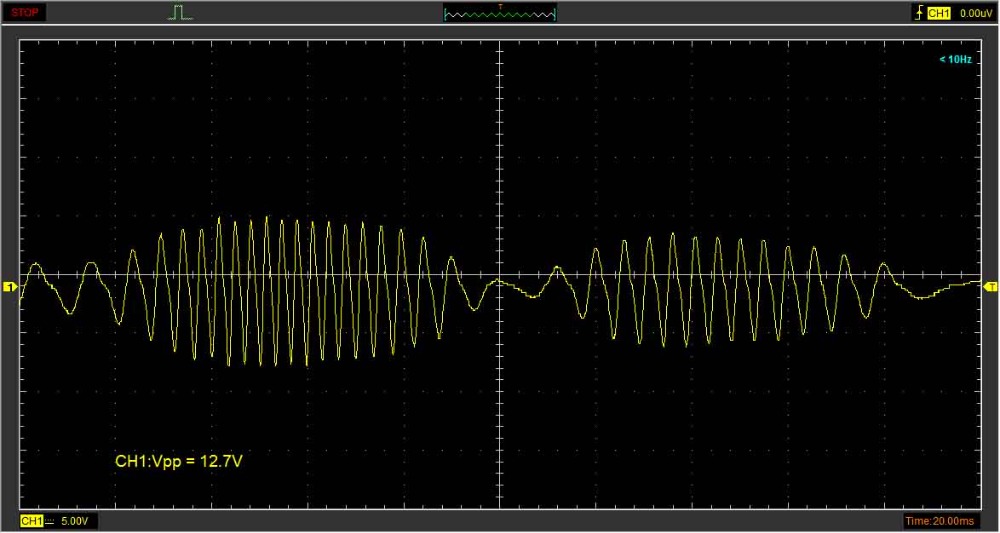Select the 0.00uV trigger level value

click(975, 13)
